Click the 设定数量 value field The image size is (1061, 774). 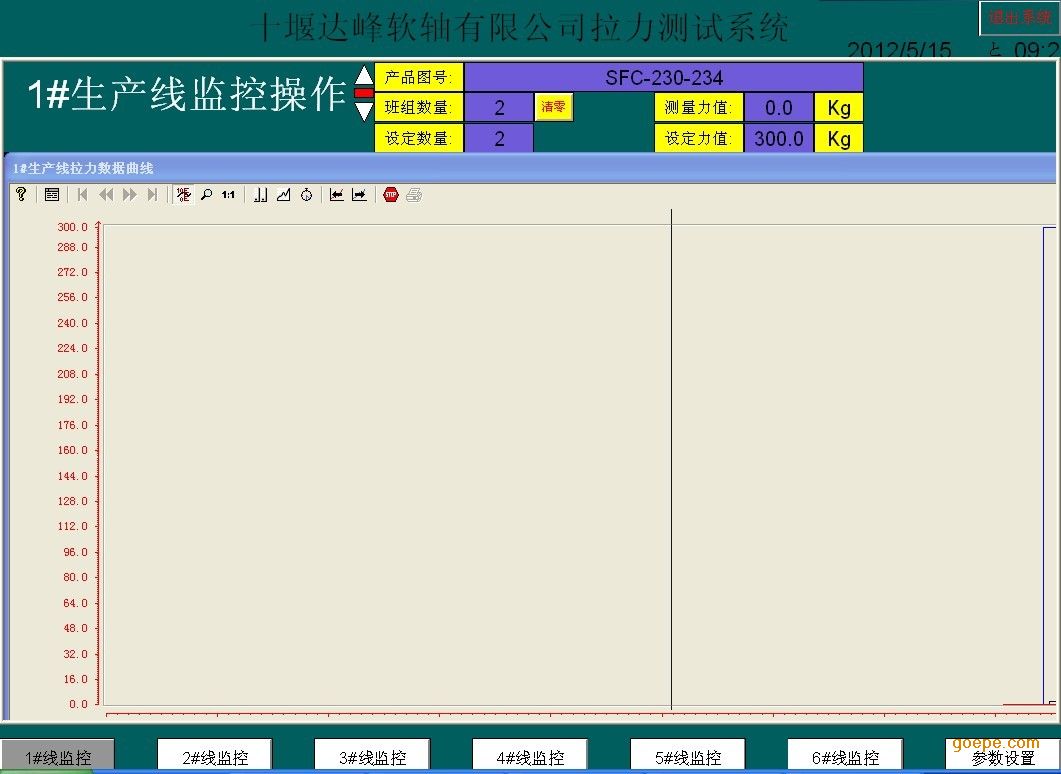(499, 139)
